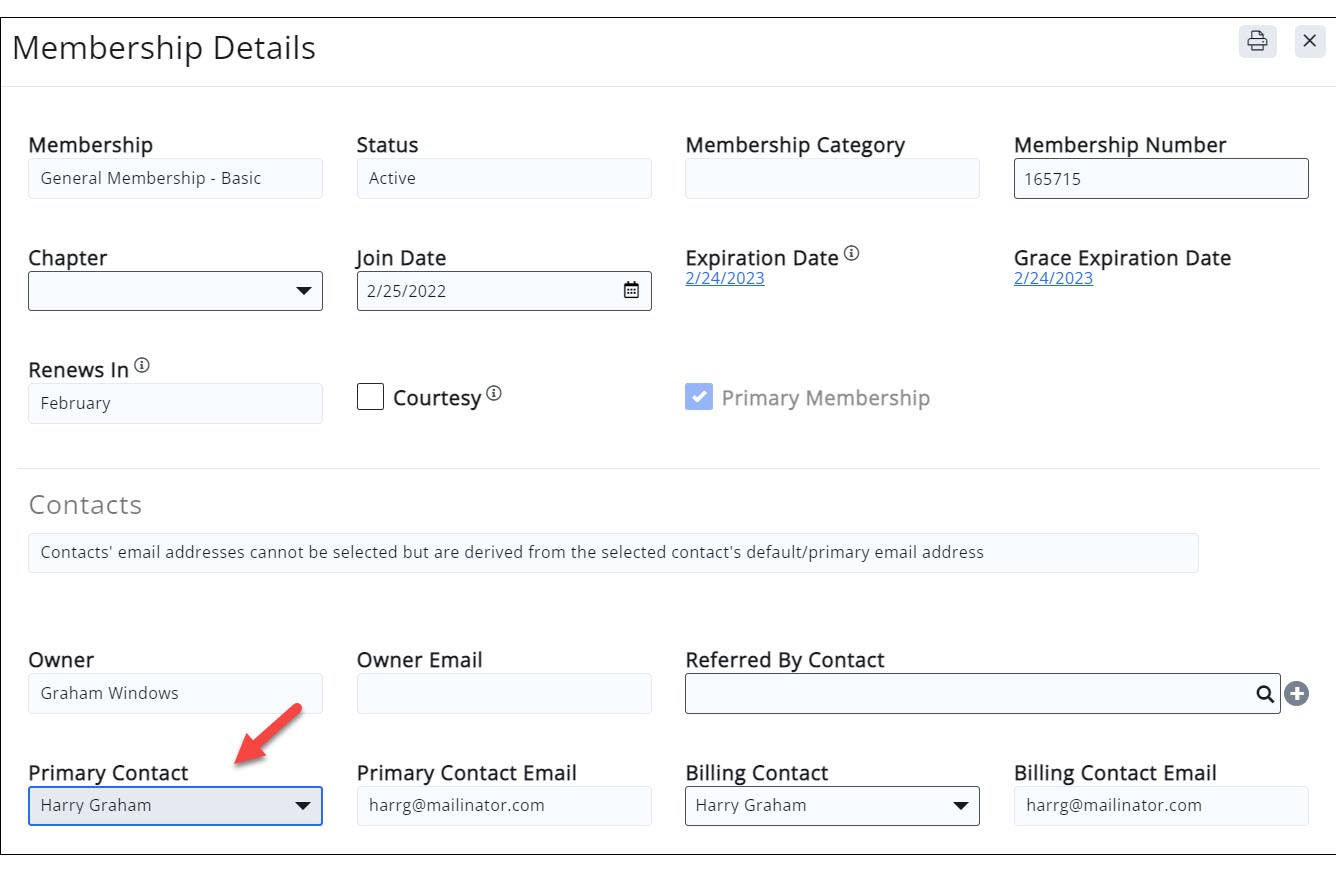Open the Join Date calendar picker

point(631,291)
